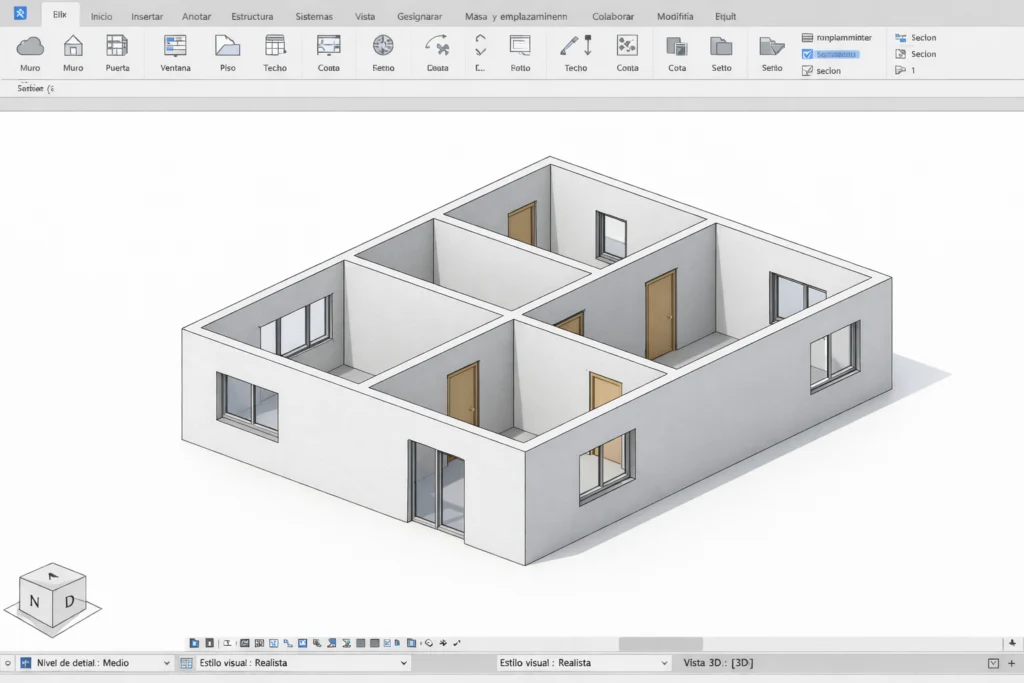The height and width of the screenshot is (683, 1024).
Task: Choose the Techo (roof) tool
Action: coord(275,52)
